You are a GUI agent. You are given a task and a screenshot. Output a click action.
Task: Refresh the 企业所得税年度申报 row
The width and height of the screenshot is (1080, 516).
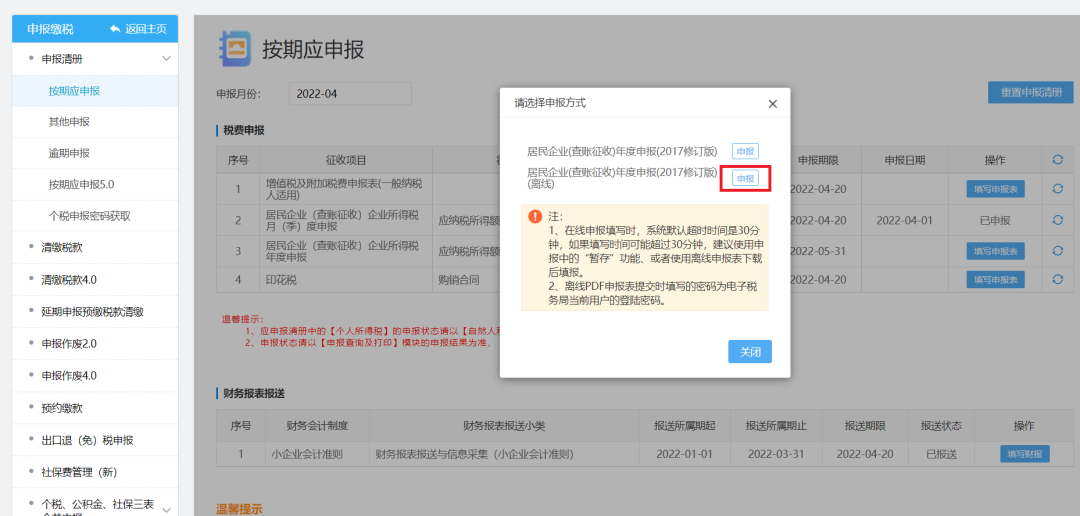coord(1058,251)
